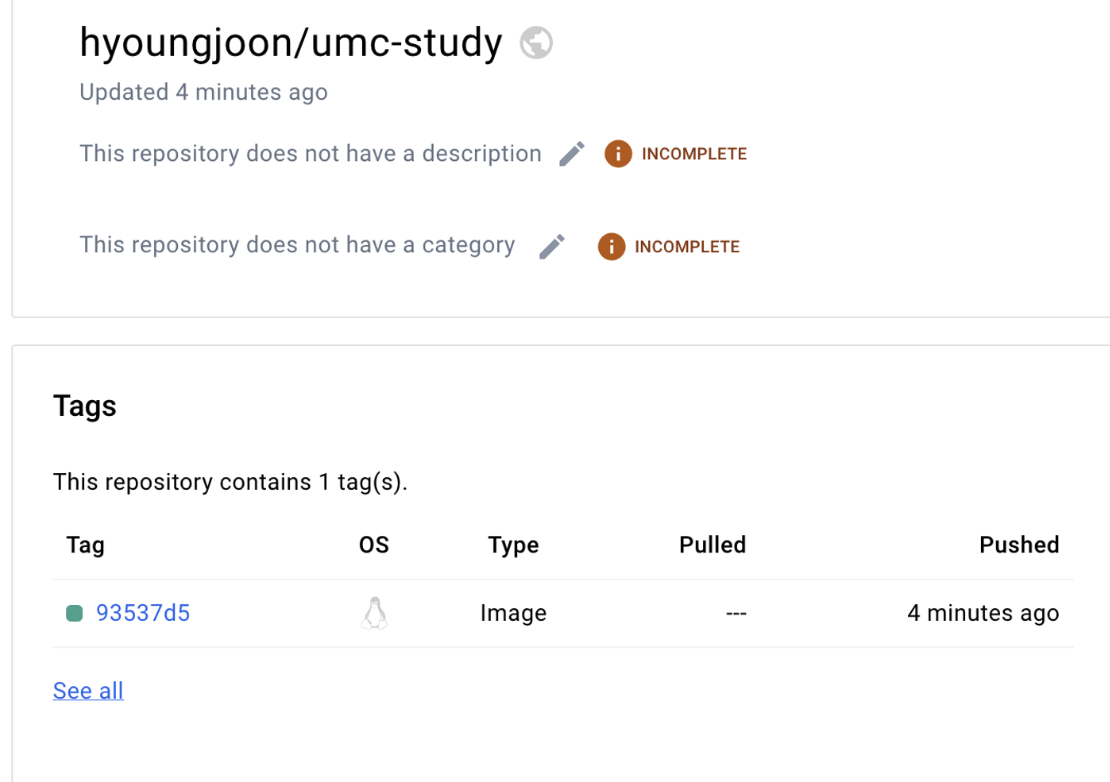This screenshot has height=782, width=1110.
Task: Edit the repository category with pencil icon
Action: click(552, 247)
